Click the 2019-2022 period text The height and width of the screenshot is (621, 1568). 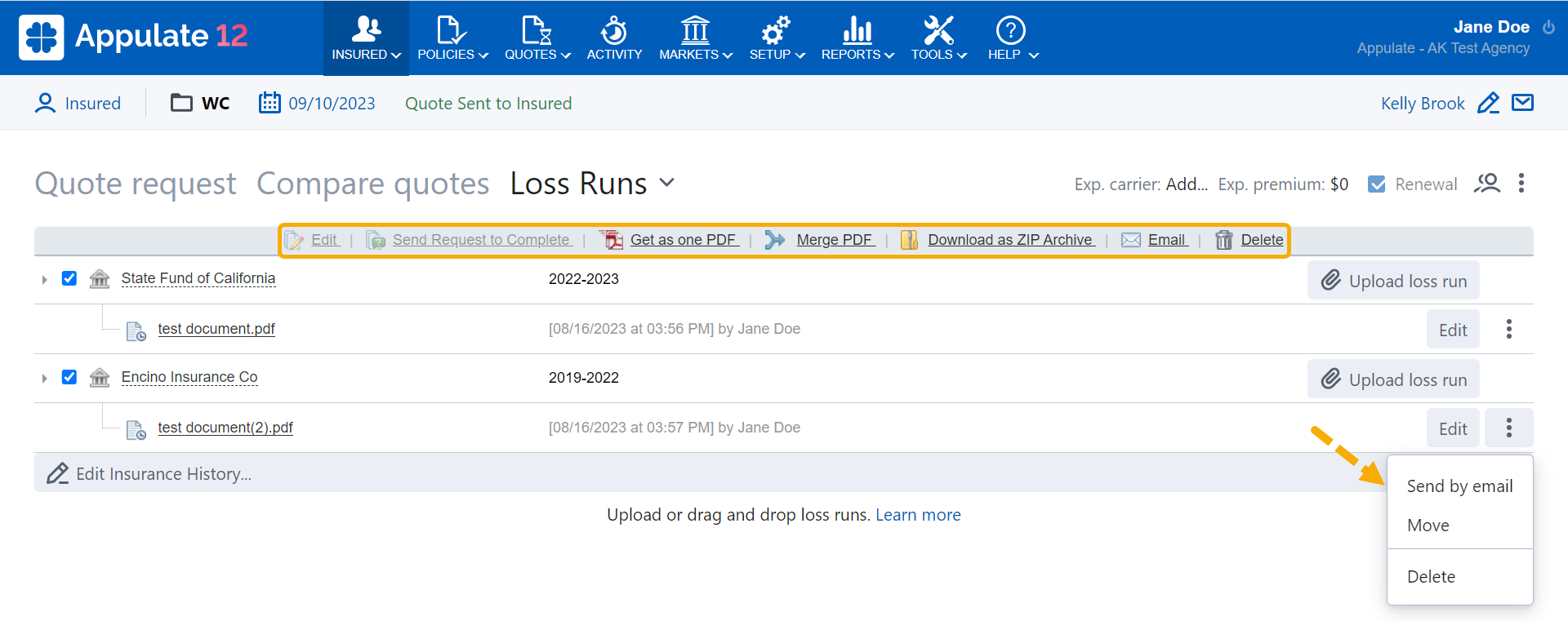(x=584, y=378)
